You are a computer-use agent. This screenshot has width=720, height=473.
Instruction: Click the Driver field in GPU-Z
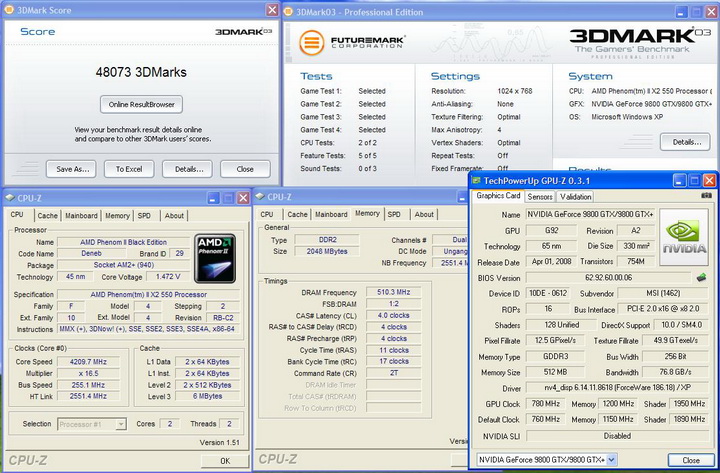tap(617, 388)
